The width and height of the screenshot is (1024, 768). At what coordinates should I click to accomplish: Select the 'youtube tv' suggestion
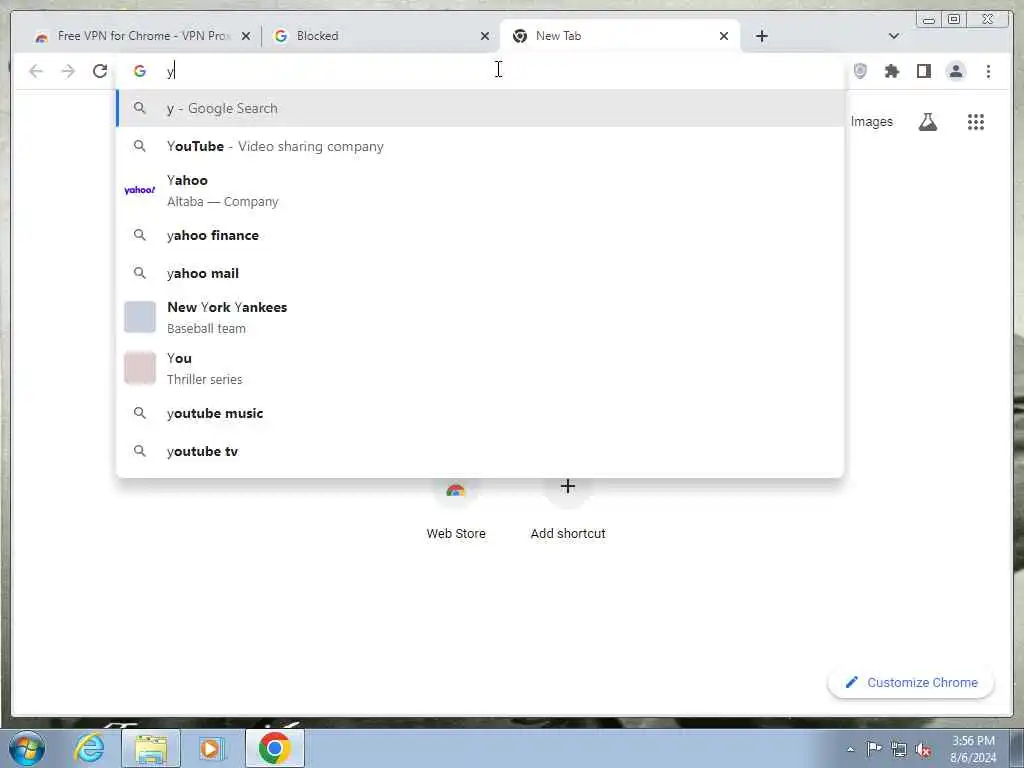click(480, 451)
